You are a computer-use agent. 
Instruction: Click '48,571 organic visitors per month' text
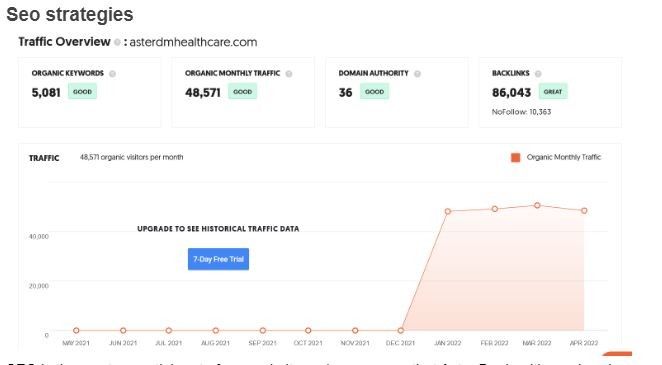click(131, 157)
